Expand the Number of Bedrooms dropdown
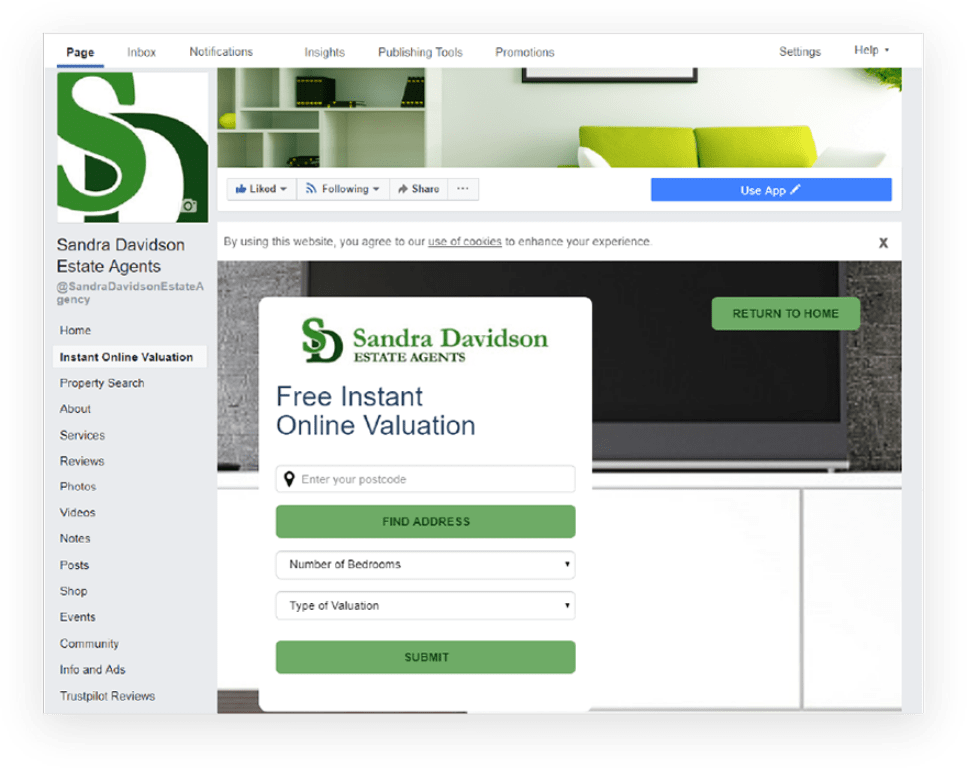 point(425,565)
